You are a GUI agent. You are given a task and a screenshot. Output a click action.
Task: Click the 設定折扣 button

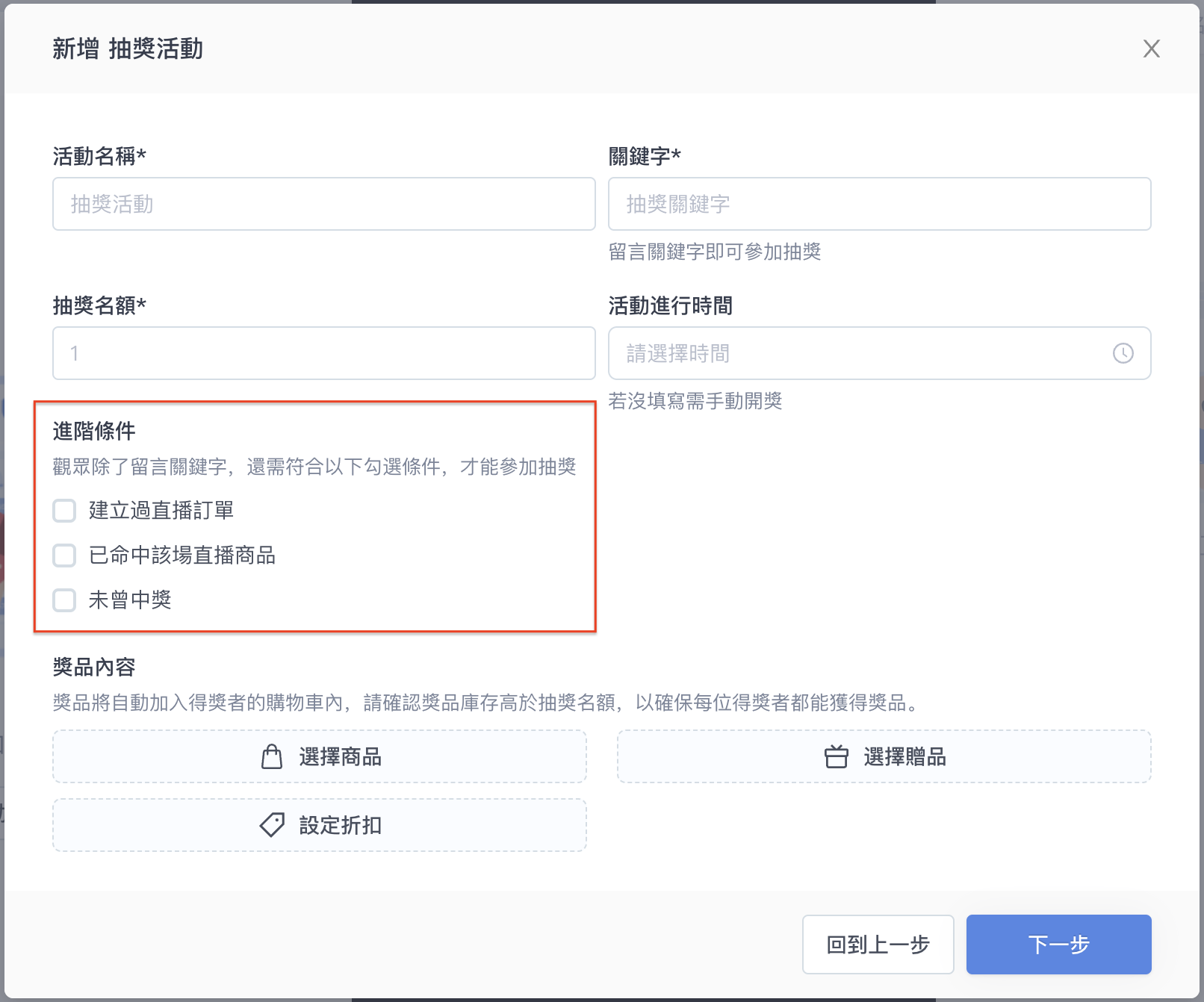click(x=320, y=825)
